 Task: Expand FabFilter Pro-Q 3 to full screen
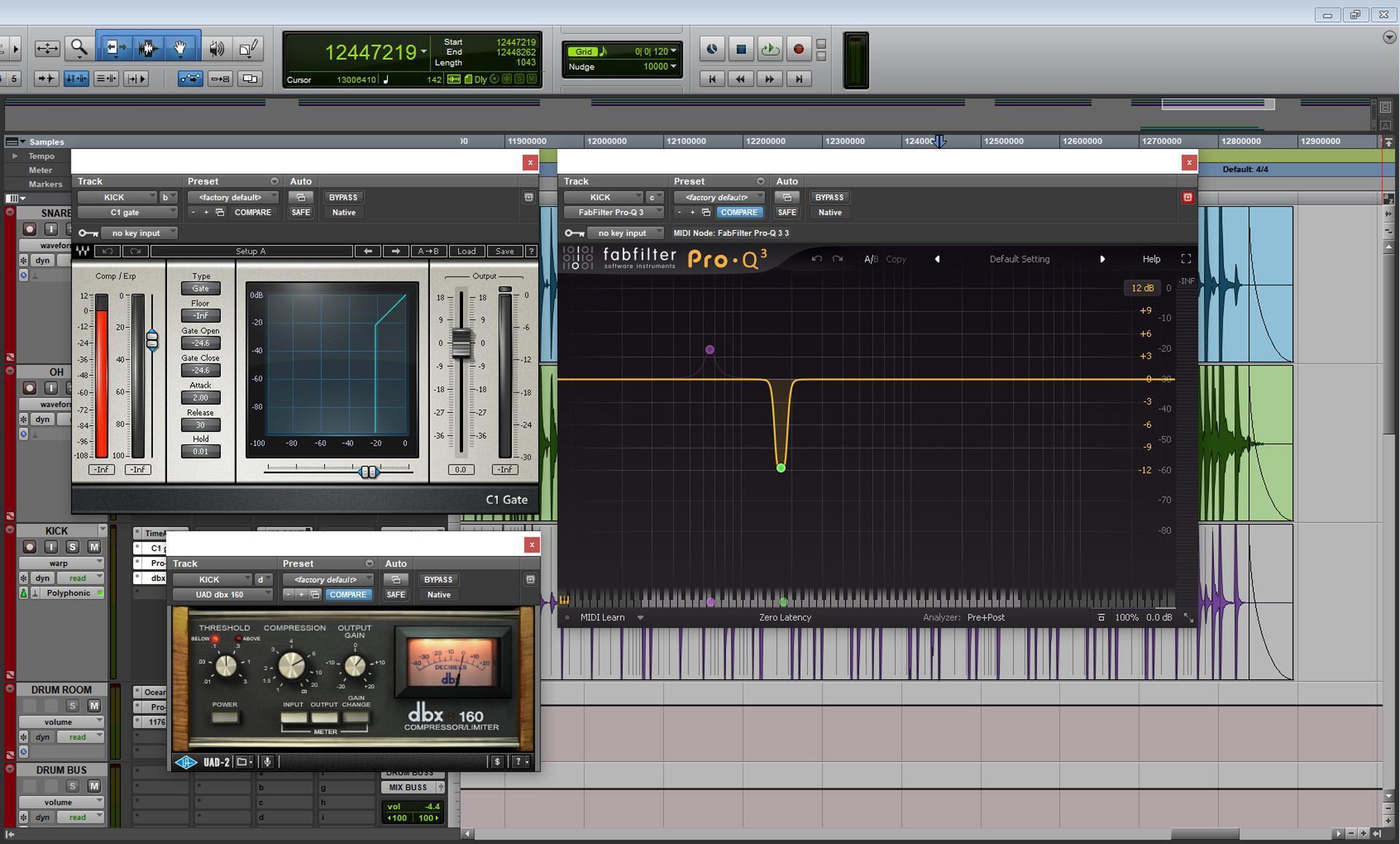coord(1186,259)
